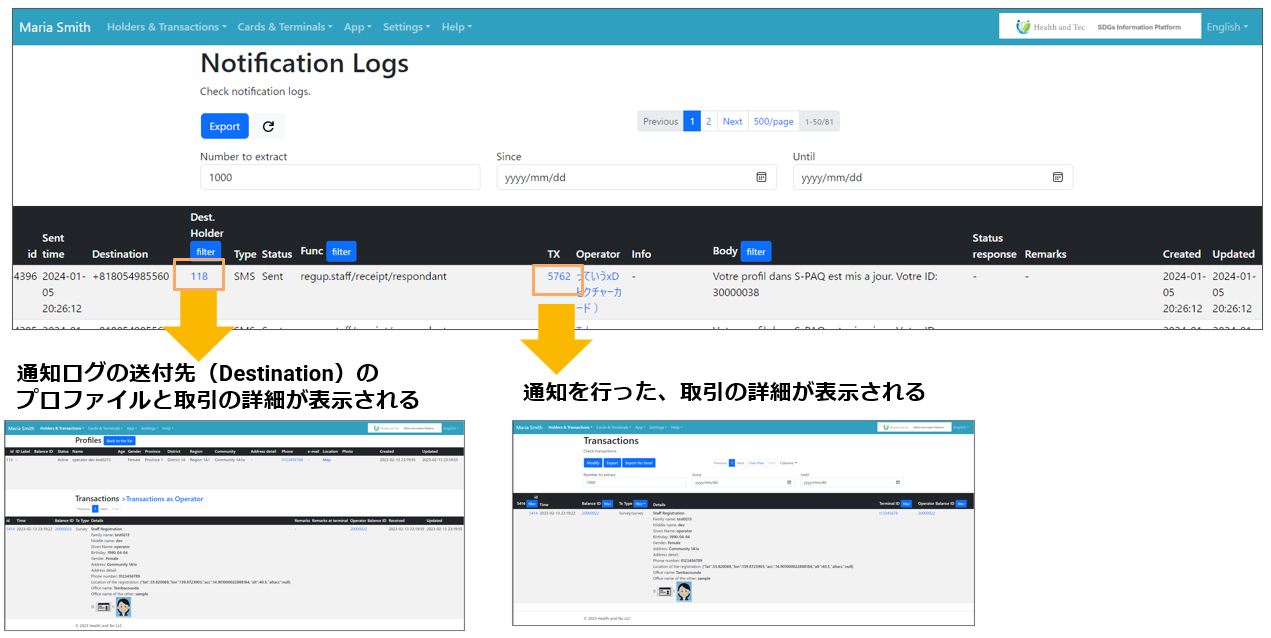This screenshot has height=638, width=1271.
Task: Open Holders & Transactions menu
Action: pyautogui.click(x=166, y=27)
